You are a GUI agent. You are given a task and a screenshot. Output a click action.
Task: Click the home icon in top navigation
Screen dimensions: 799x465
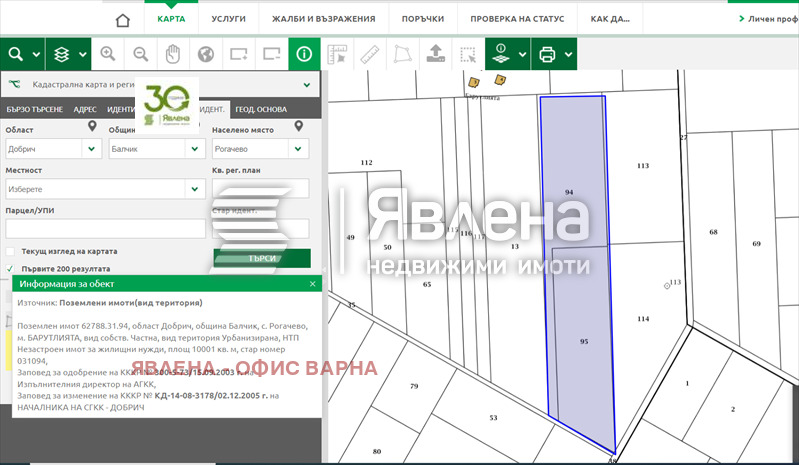pos(123,19)
